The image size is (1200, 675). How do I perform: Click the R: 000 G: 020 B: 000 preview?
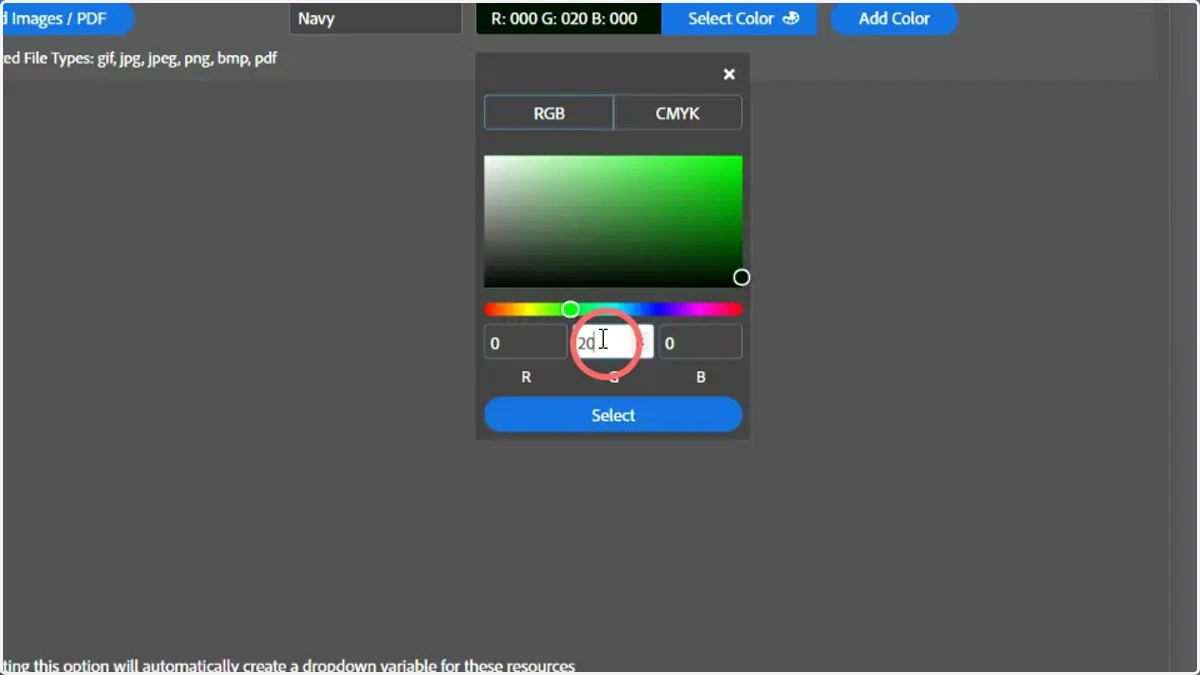click(x=568, y=18)
